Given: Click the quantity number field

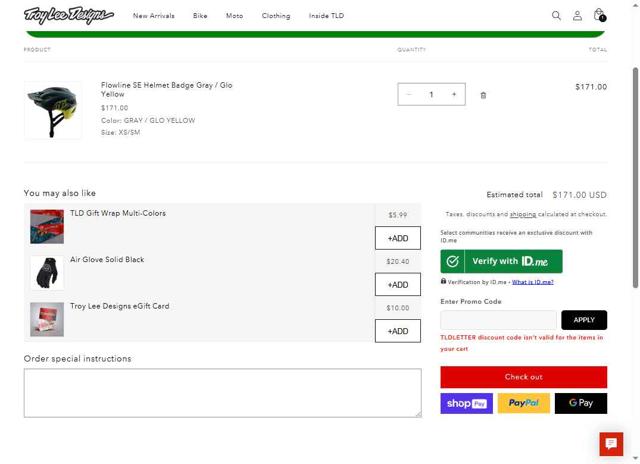Looking at the screenshot, I should [x=431, y=94].
